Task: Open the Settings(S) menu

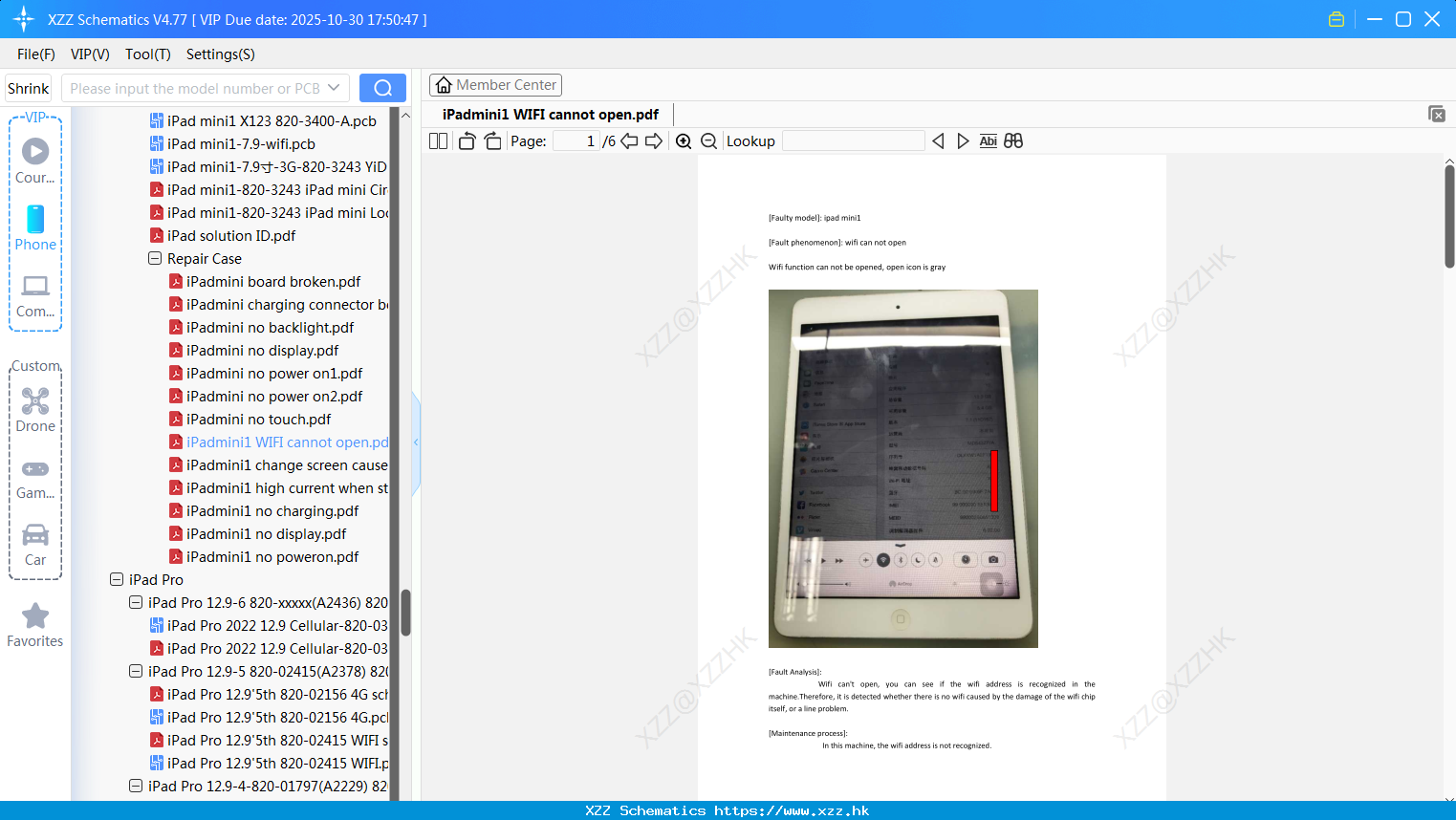Action: (x=221, y=54)
